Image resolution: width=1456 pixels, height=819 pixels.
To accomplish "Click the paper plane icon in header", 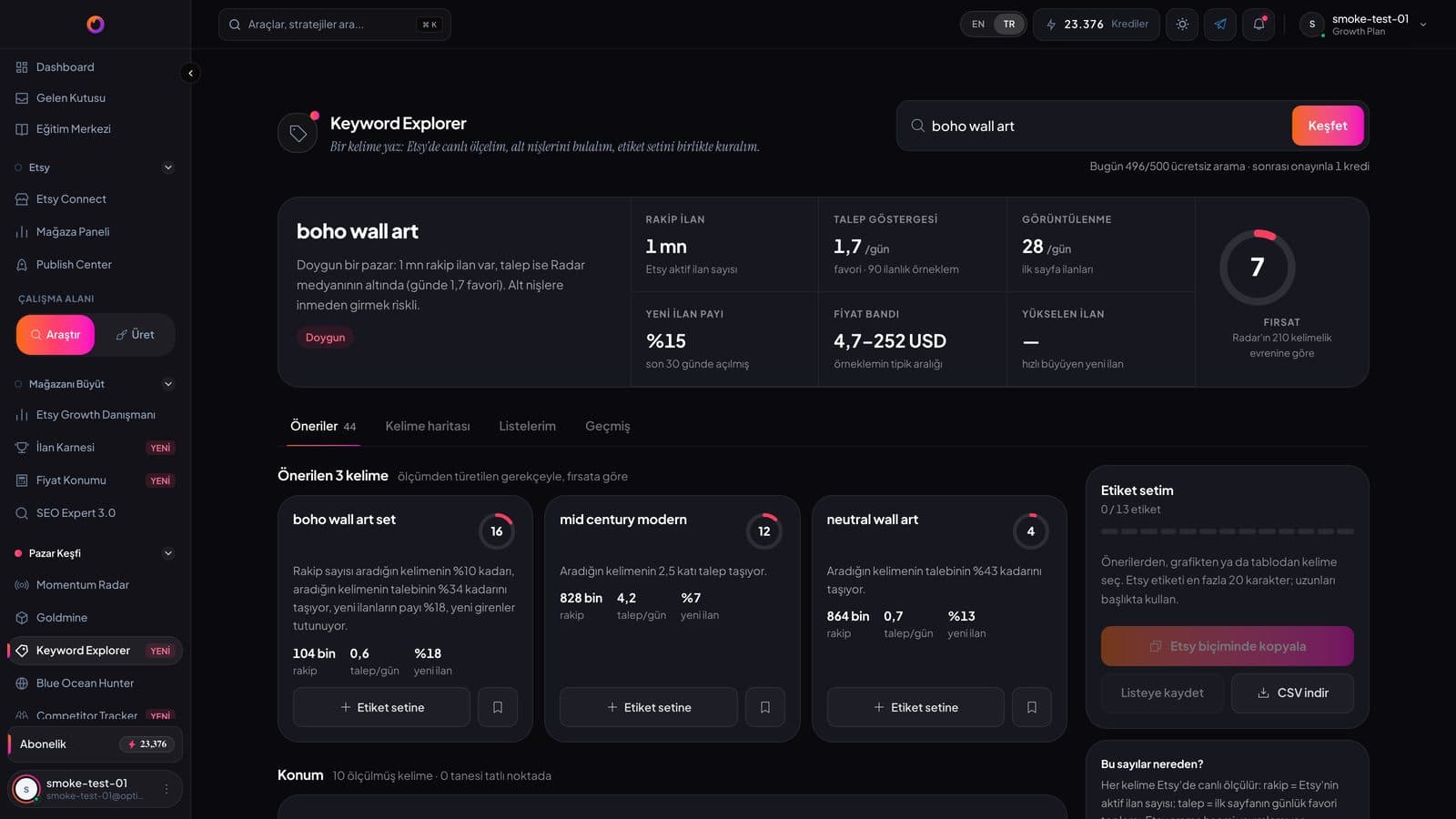I will pyautogui.click(x=1220, y=25).
